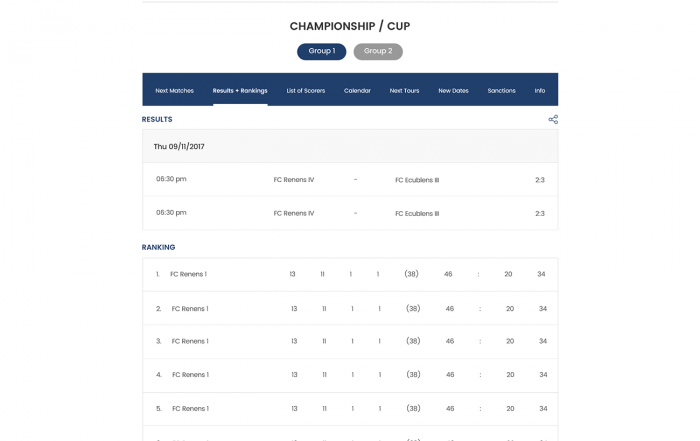Open the first-ranked FC Renens I team
This screenshot has width=700, height=441.
(x=188, y=274)
